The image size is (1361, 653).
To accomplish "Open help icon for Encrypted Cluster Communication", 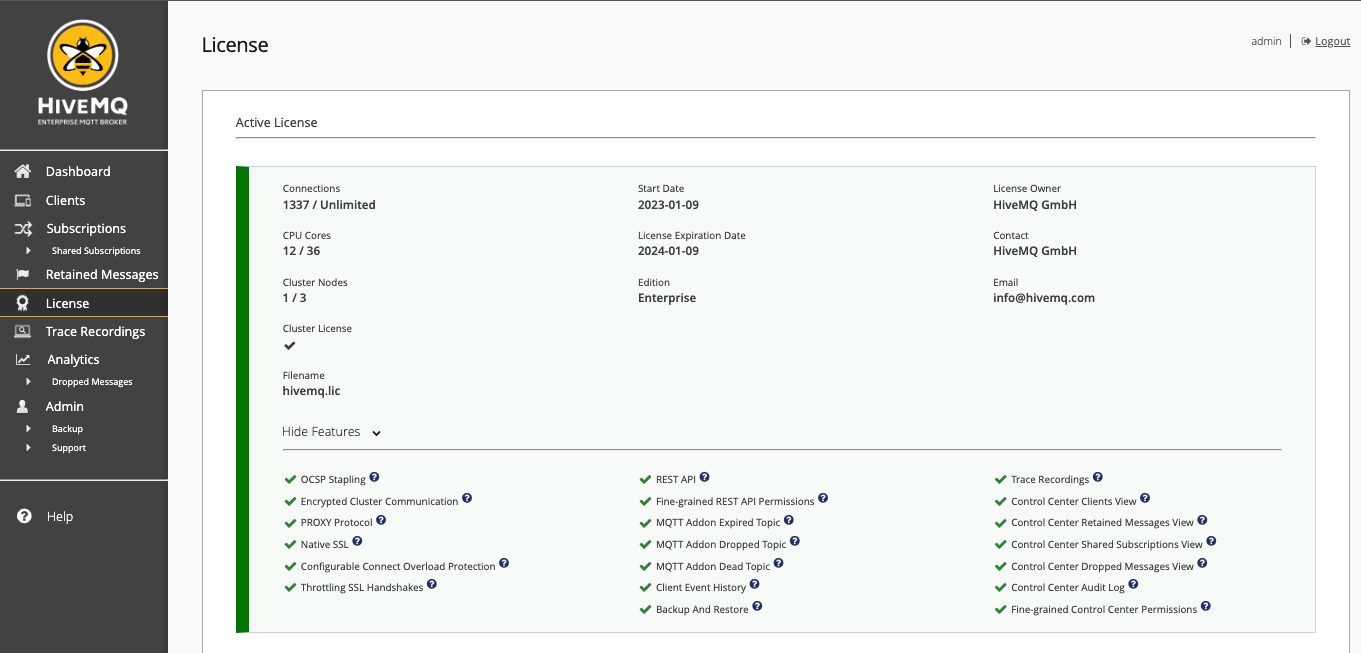I will click(467, 499).
